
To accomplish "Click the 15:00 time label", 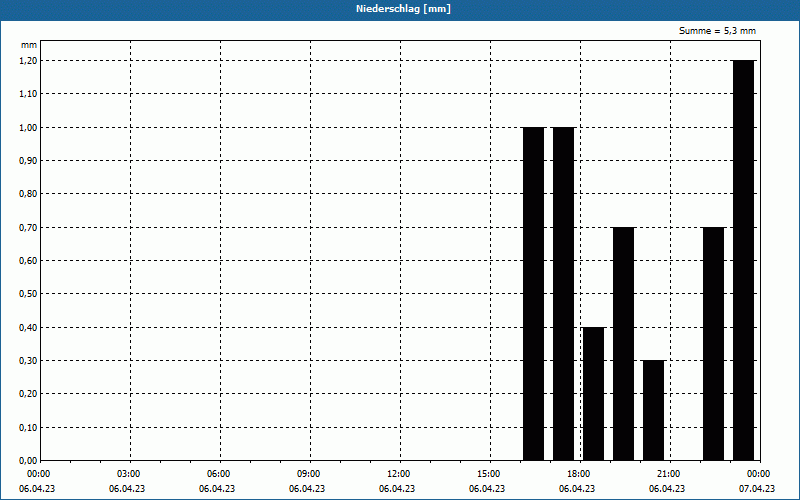I will point(490,474).
